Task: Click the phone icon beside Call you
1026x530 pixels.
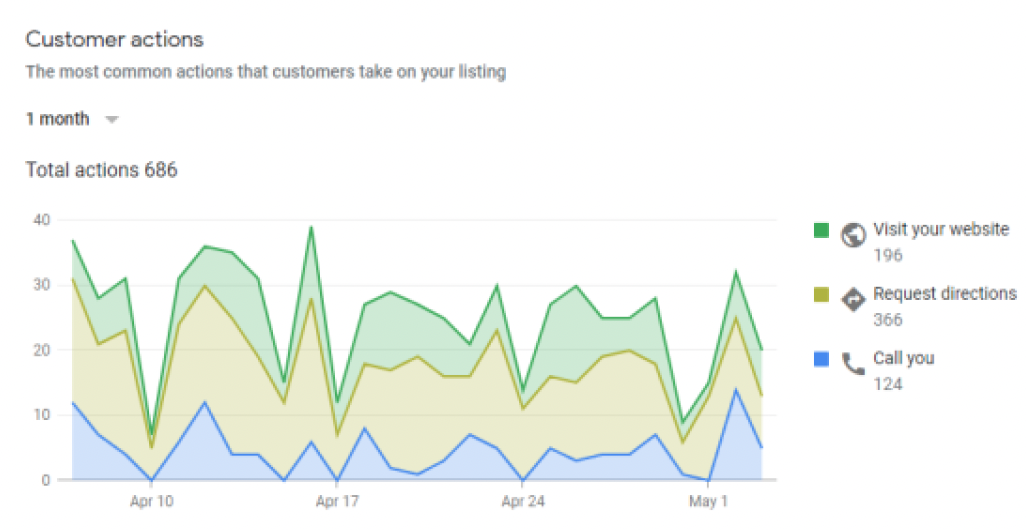Action: (853, 363)
